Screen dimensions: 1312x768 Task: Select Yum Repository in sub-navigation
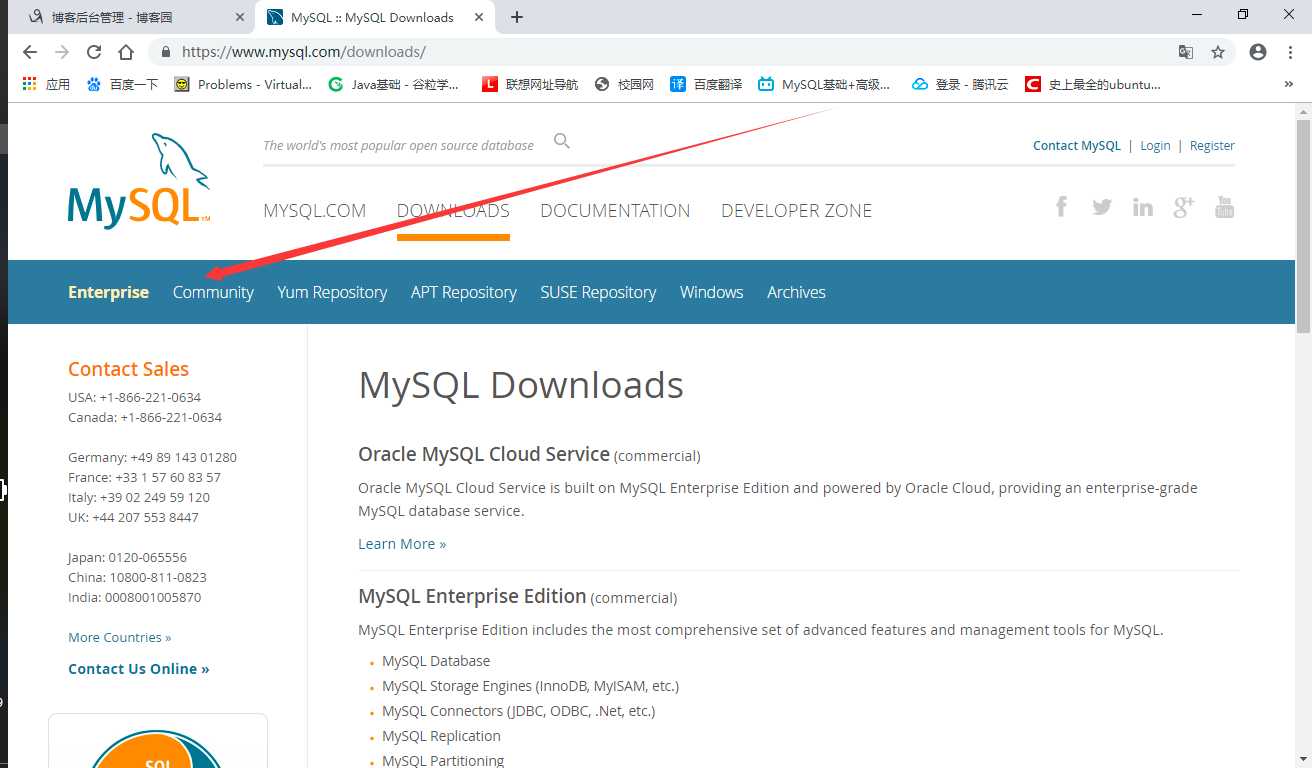point(332,292)
